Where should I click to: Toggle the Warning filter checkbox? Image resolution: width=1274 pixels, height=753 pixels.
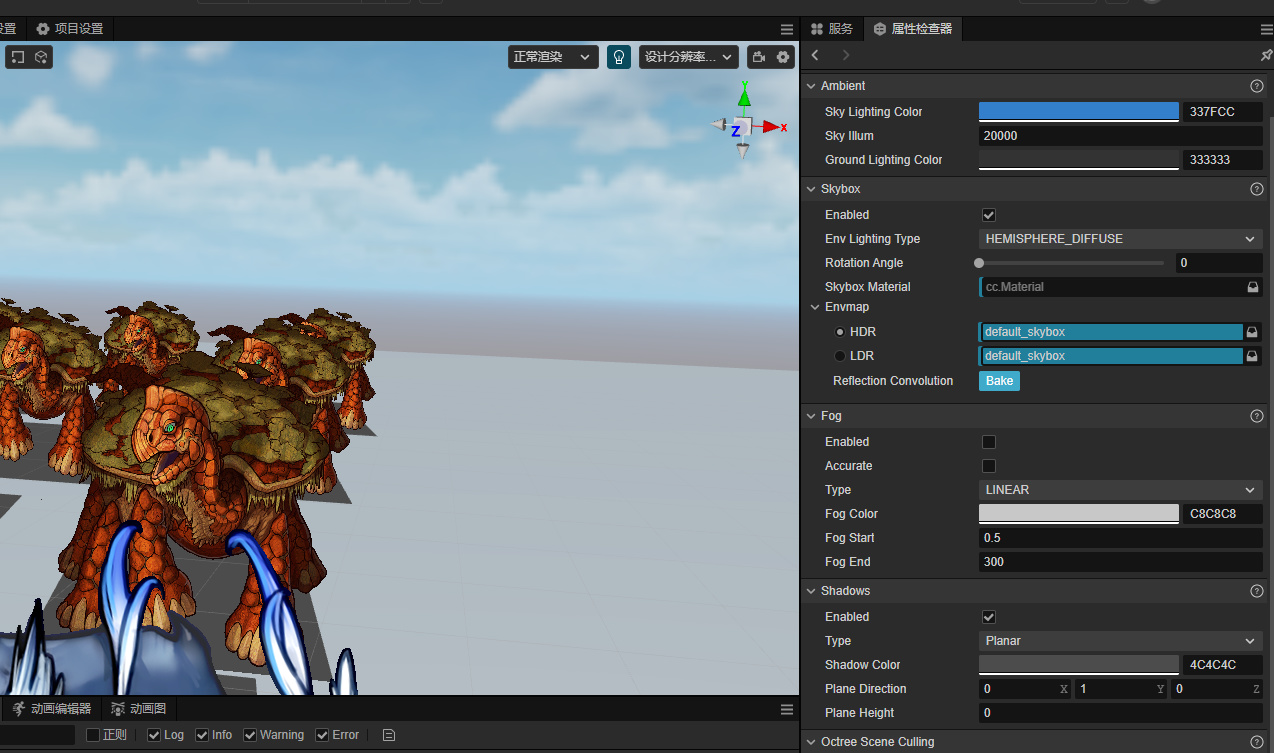[250, 735]
